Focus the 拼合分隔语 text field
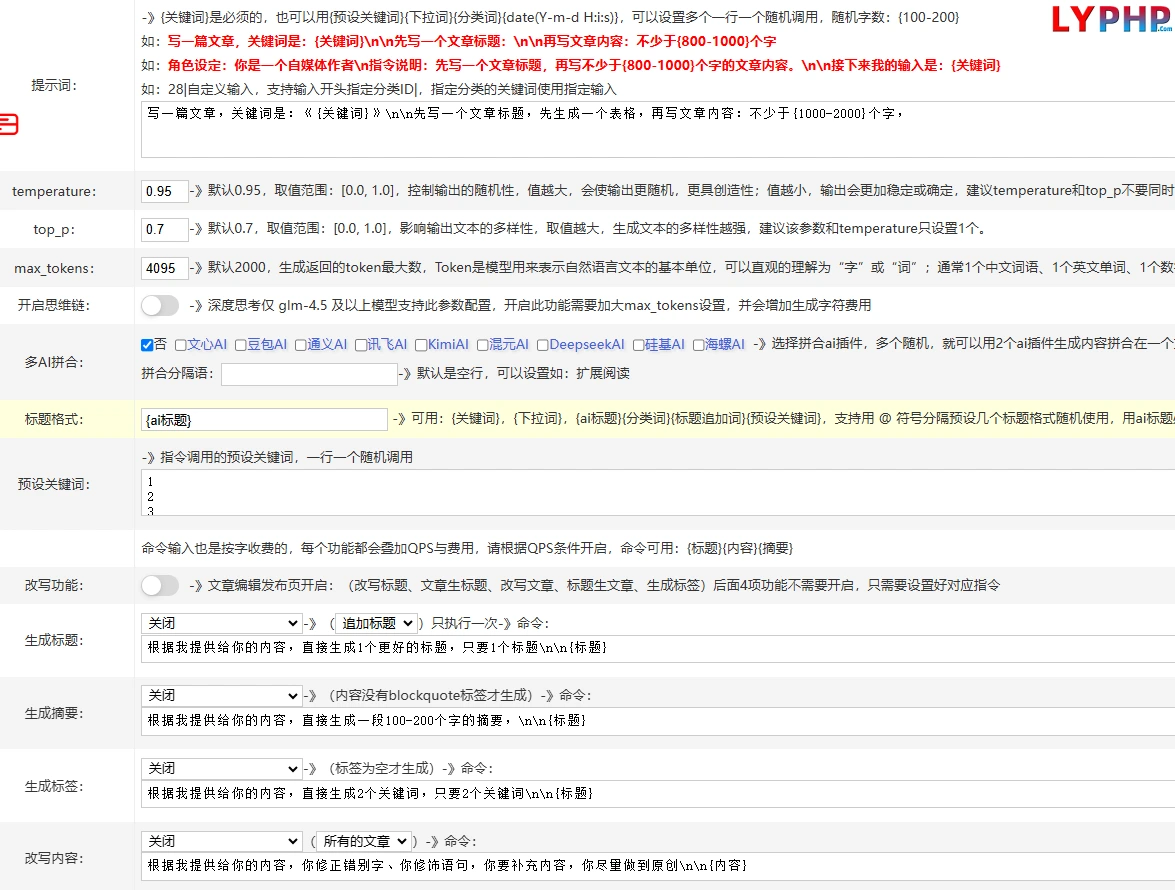 tap(309, 374)
